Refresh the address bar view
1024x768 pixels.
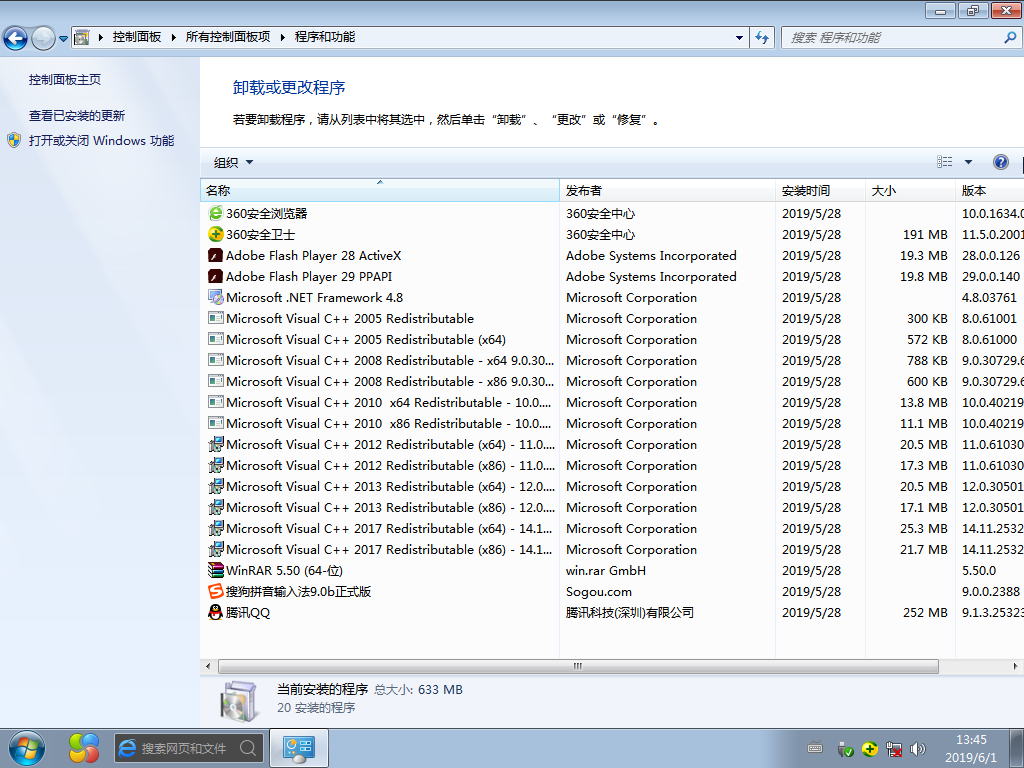click(x=761, y=37)
